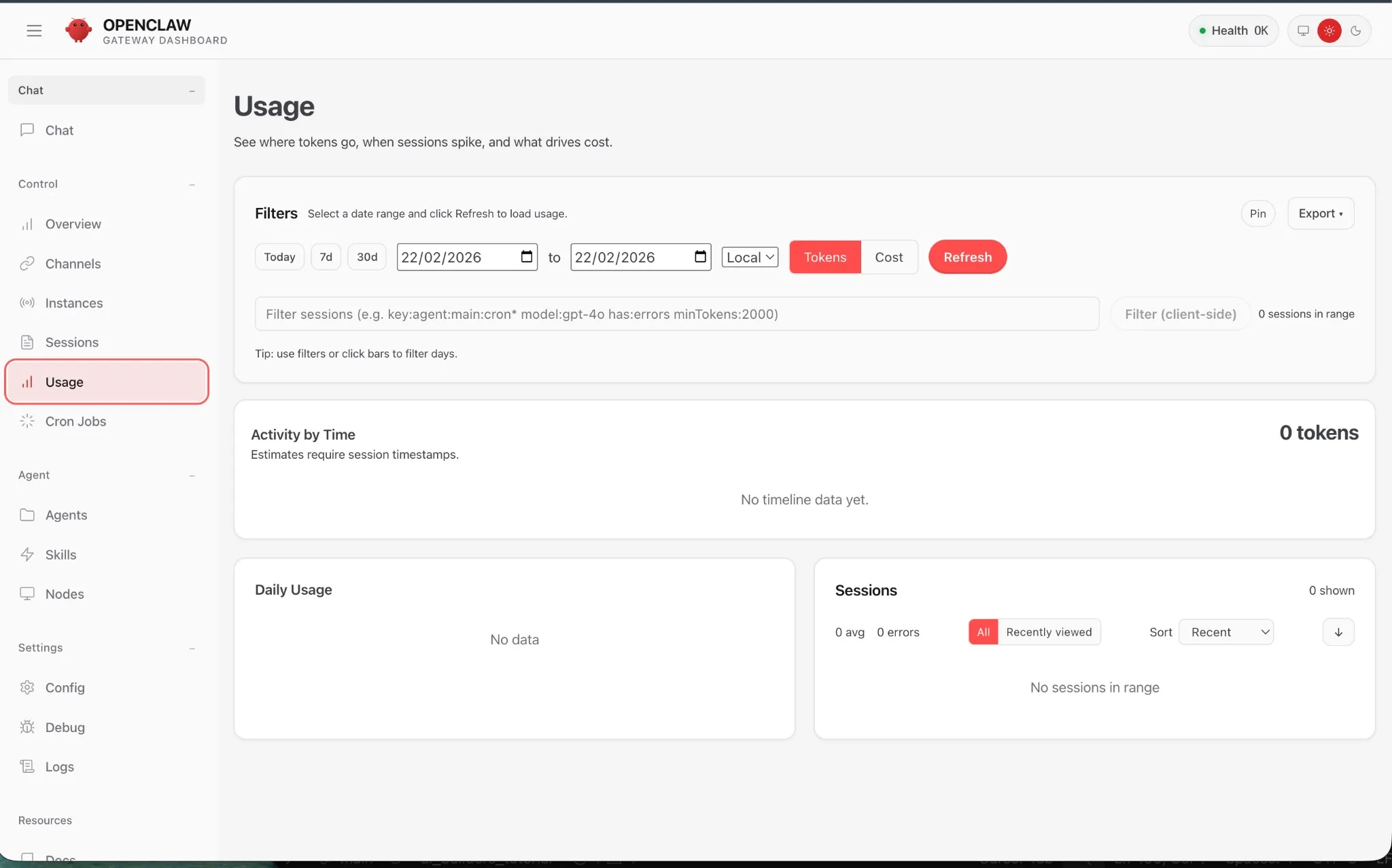The width and height of the screenshot is (1392, 868).
Task: Collapse the Chat sidebar section
Action: click(x=107, y=90)
